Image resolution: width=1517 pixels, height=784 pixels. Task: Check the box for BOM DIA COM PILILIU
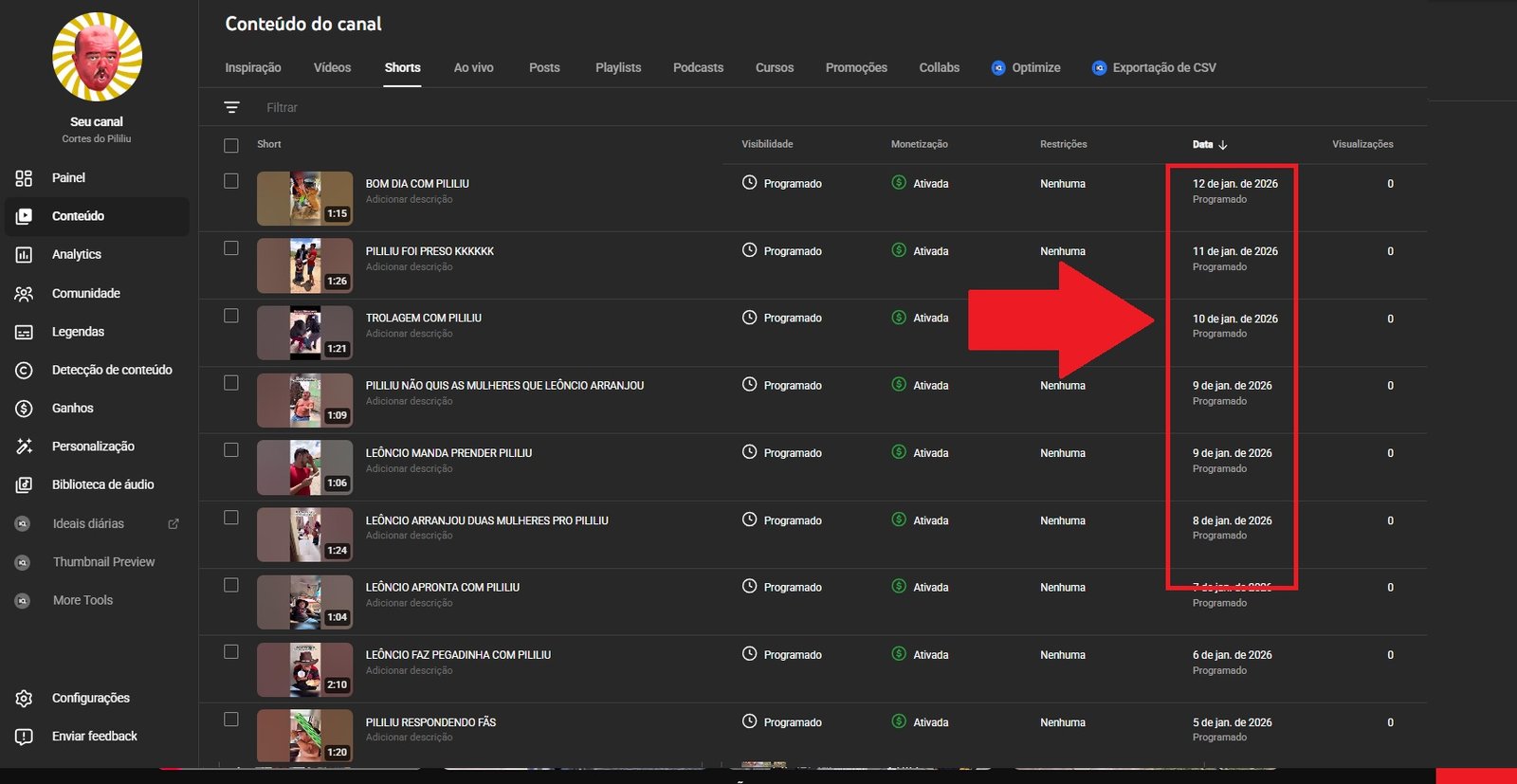(231, 181)
